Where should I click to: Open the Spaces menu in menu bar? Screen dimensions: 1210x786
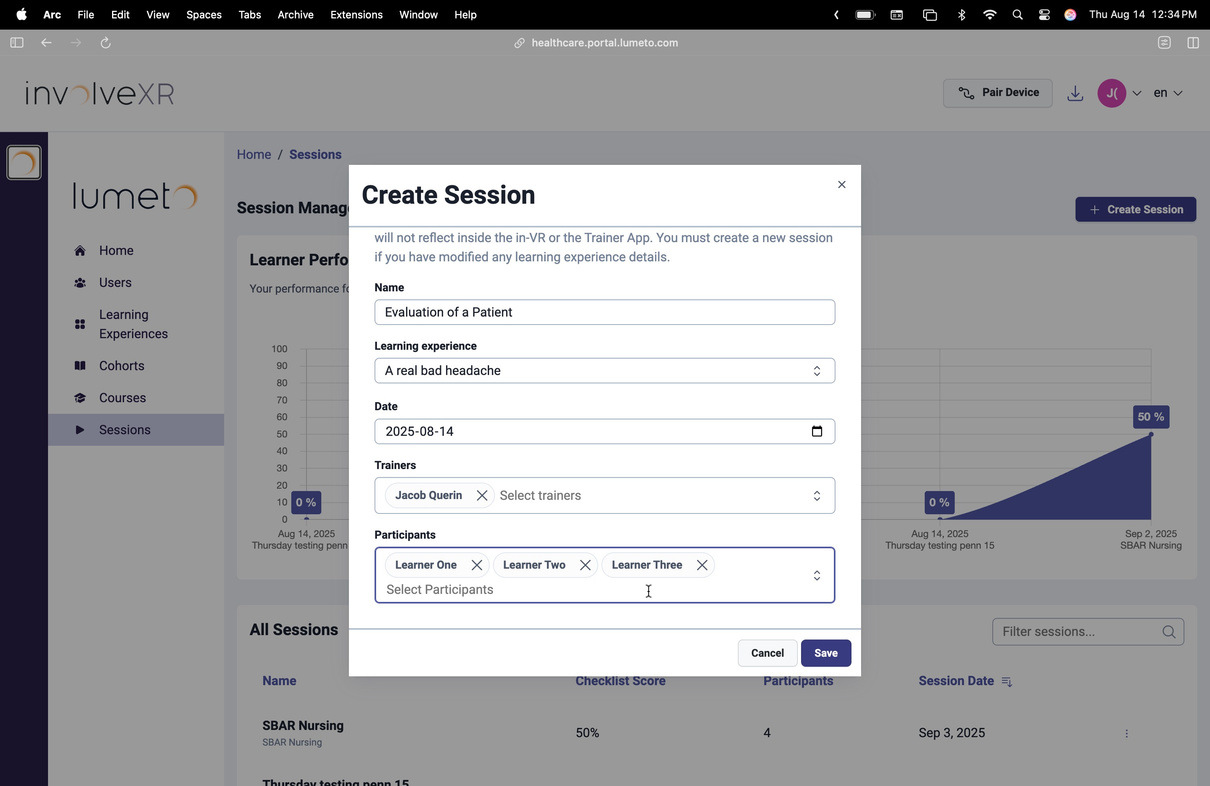pyautogui.click(x=204, y=15)
